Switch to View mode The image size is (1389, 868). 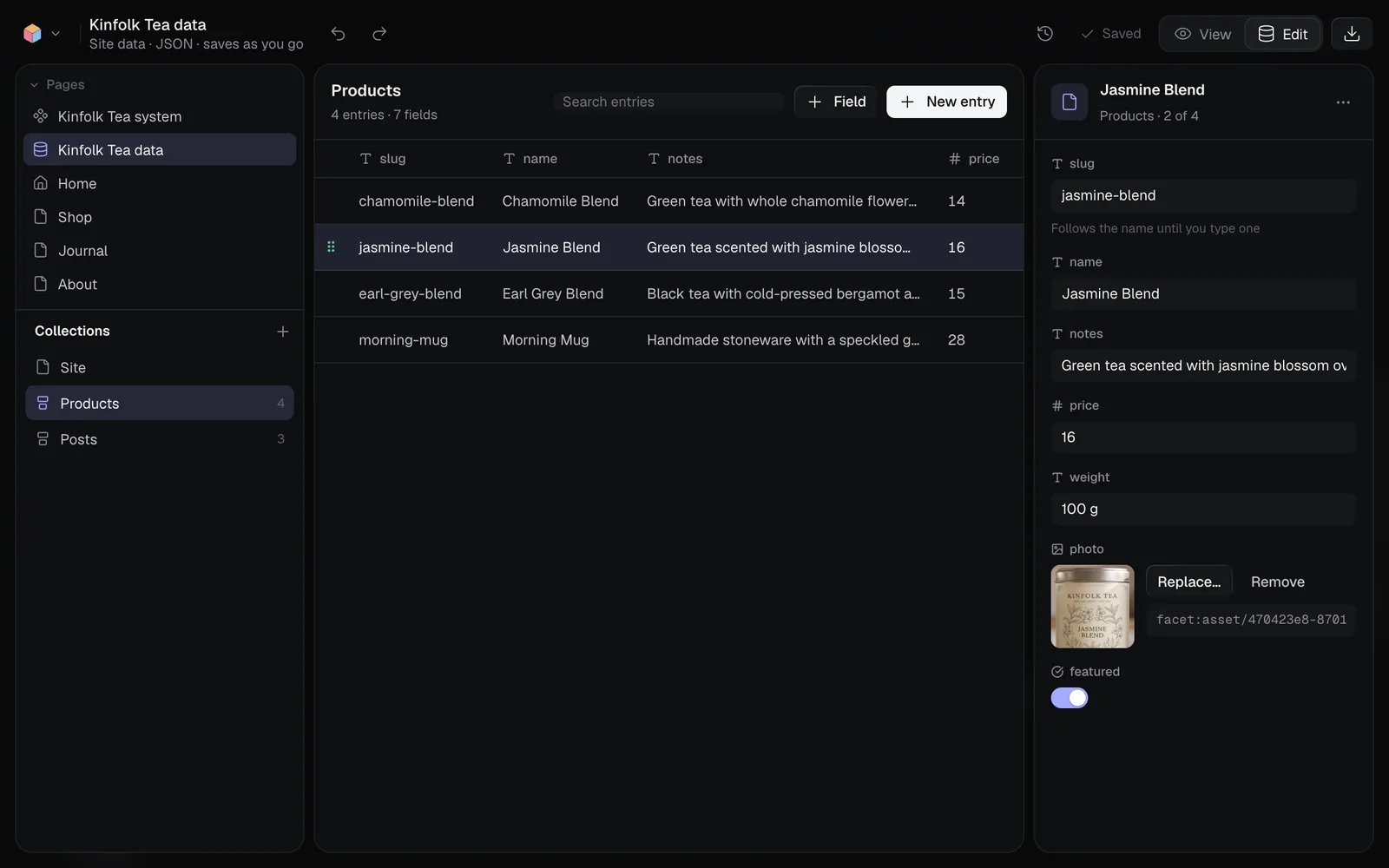[1203, 34]
